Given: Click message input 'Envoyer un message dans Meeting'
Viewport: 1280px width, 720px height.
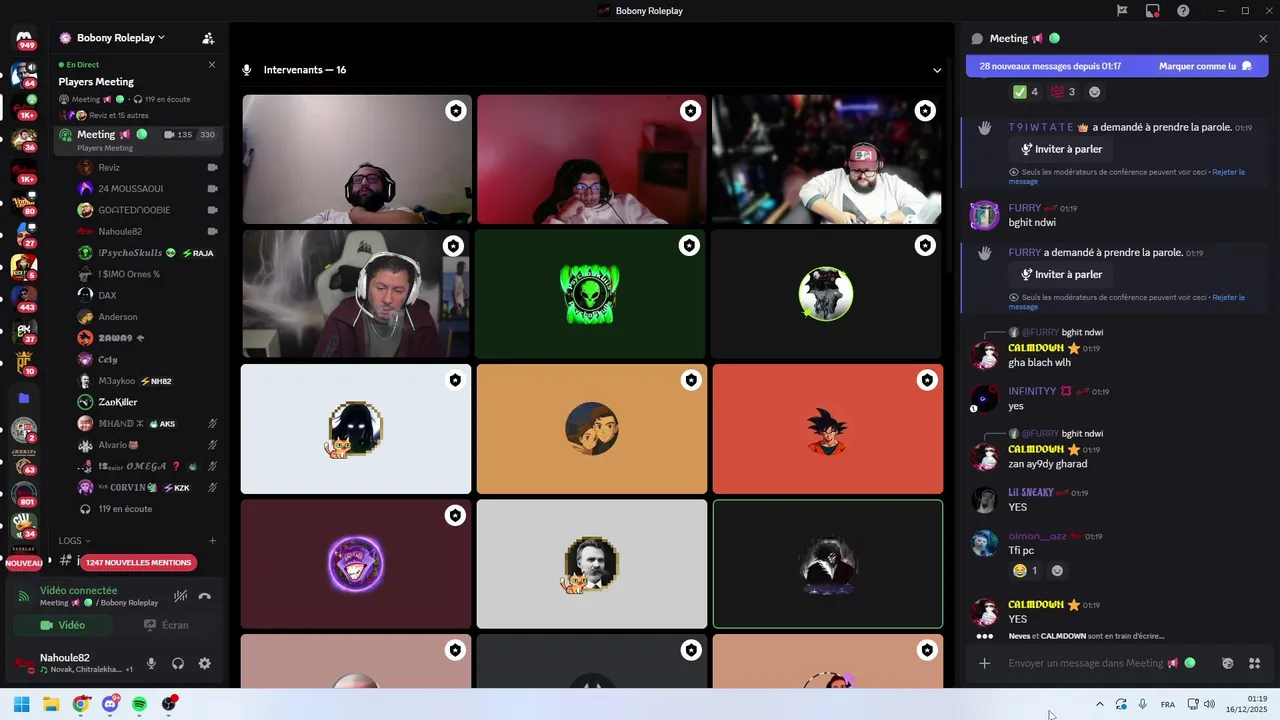Looking at the screenshot, I should [x=1100, y=663].
